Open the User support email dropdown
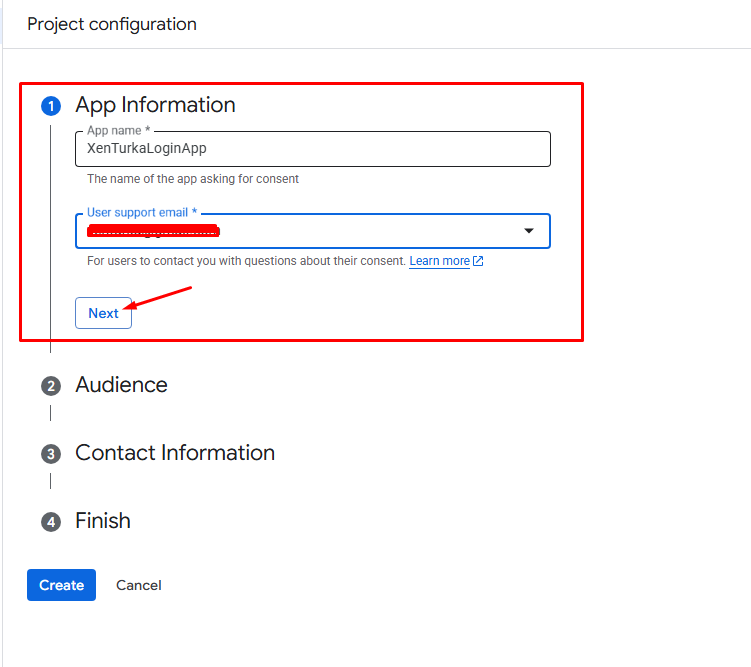 click(x=313, y=231)
